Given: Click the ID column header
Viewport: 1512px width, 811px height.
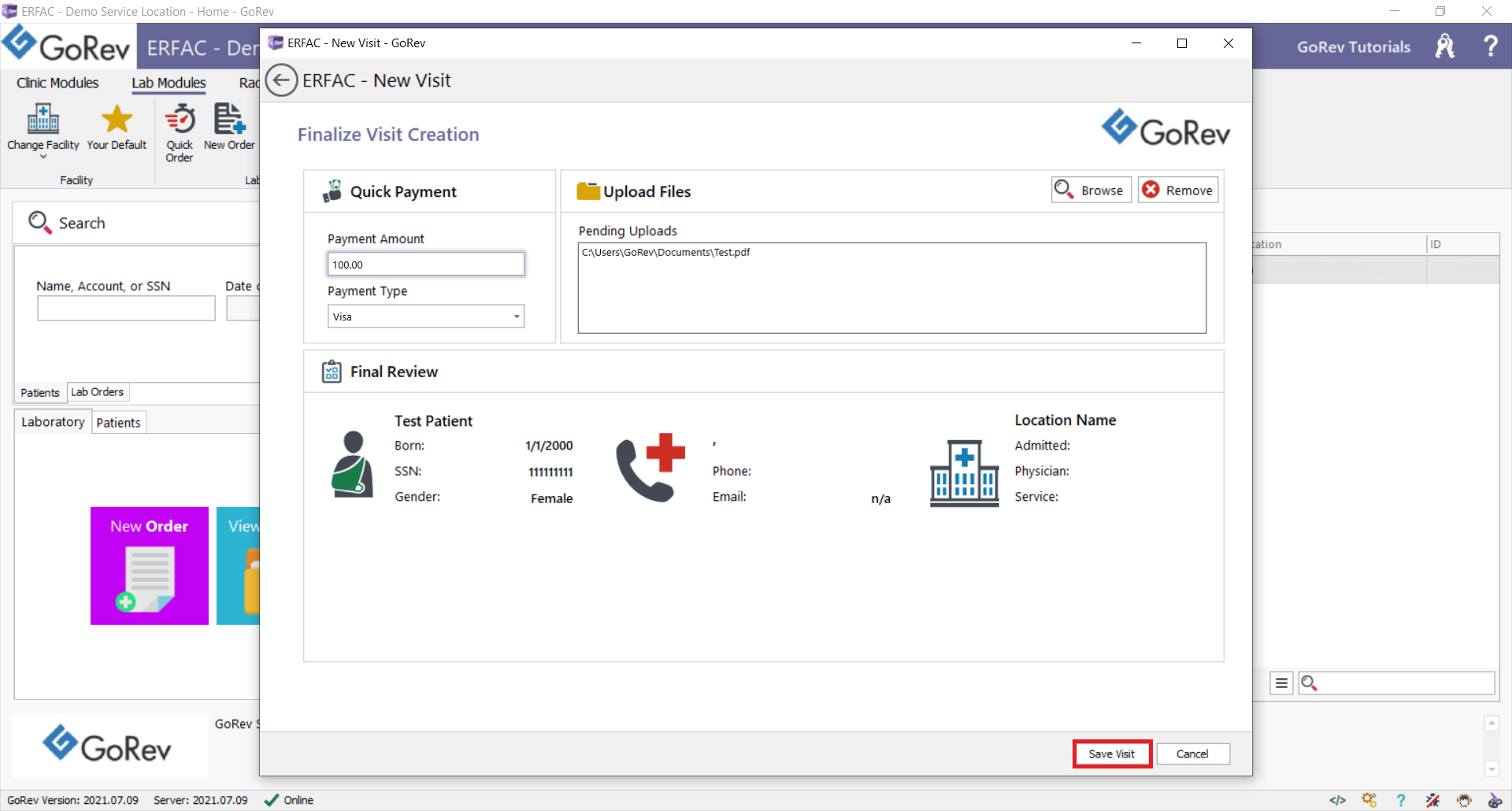Looking at the screenshot, I should tap(1463, 244).
